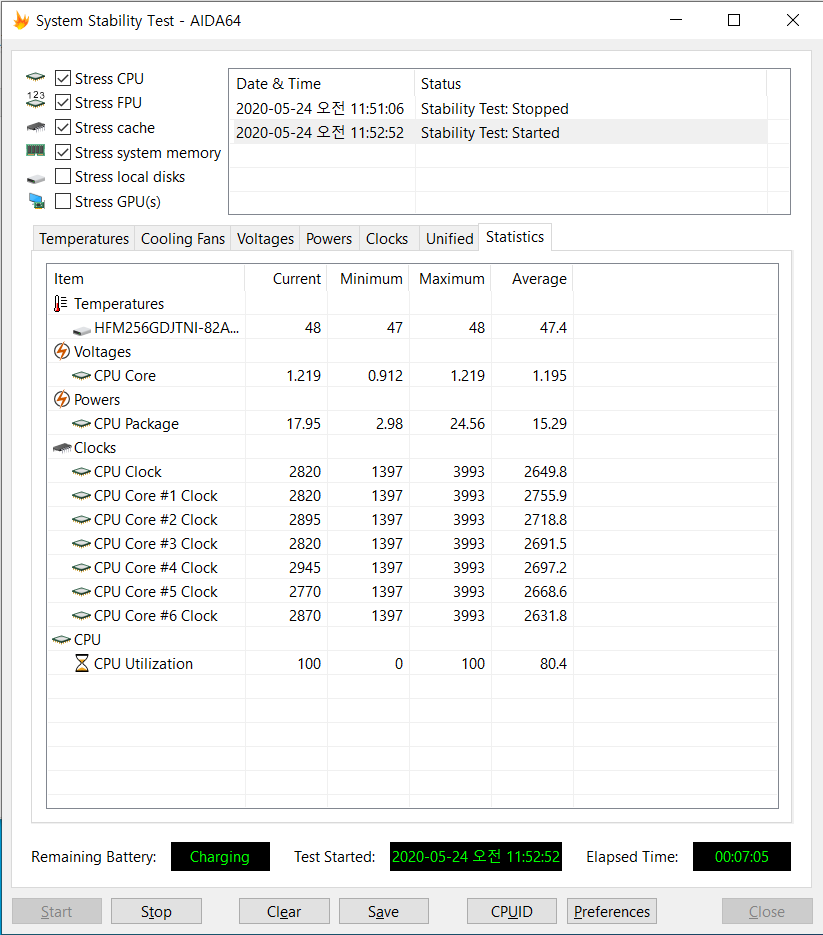
Task: Click the chip icon next to CPU Core #2 Clock
Action: coord(82,519)
